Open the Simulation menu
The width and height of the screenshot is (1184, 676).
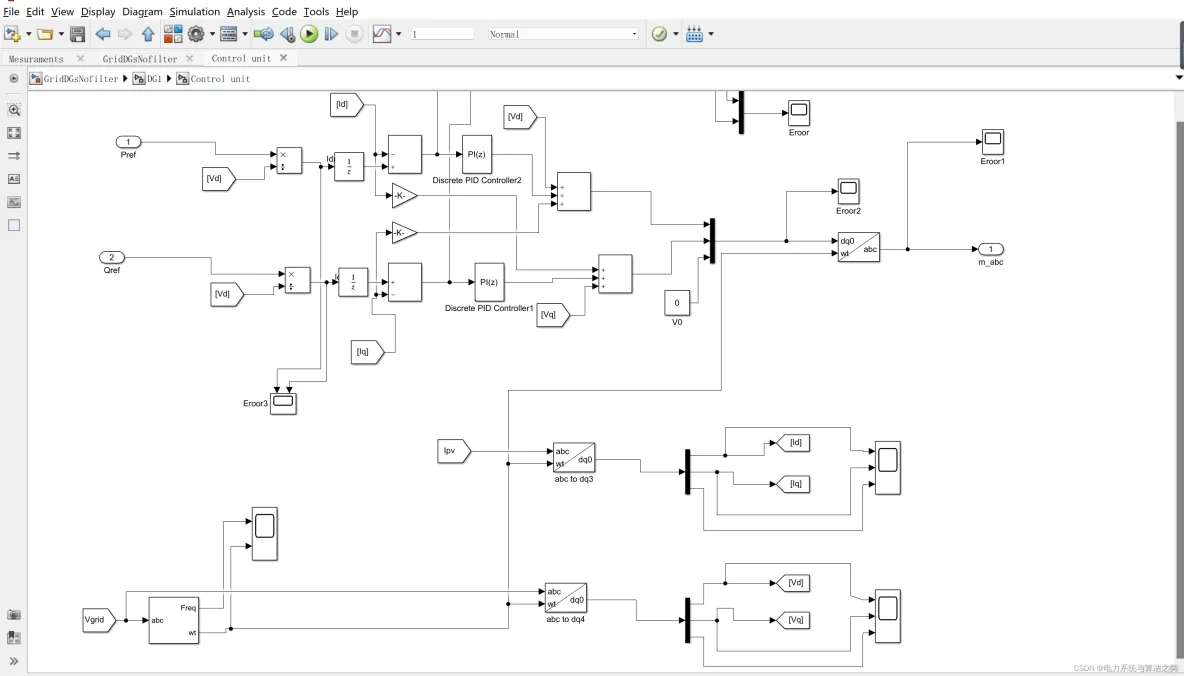(x=194, y=11)
